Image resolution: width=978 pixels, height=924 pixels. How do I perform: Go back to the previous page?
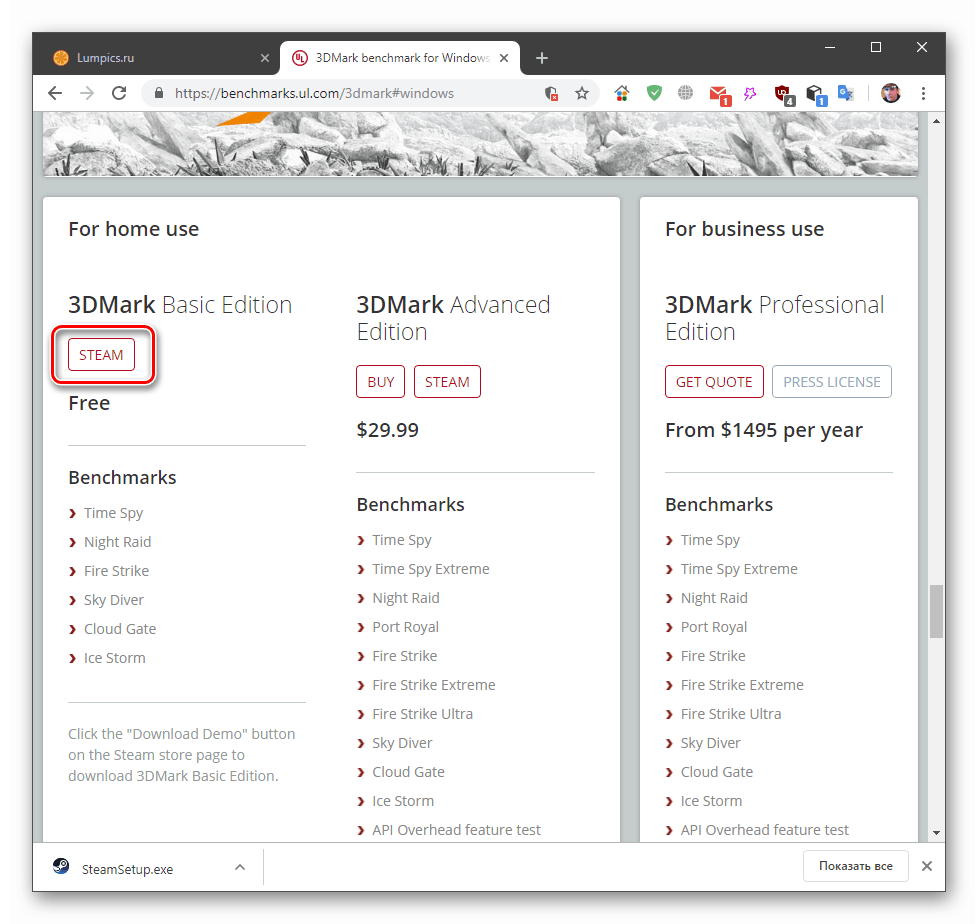55,94
